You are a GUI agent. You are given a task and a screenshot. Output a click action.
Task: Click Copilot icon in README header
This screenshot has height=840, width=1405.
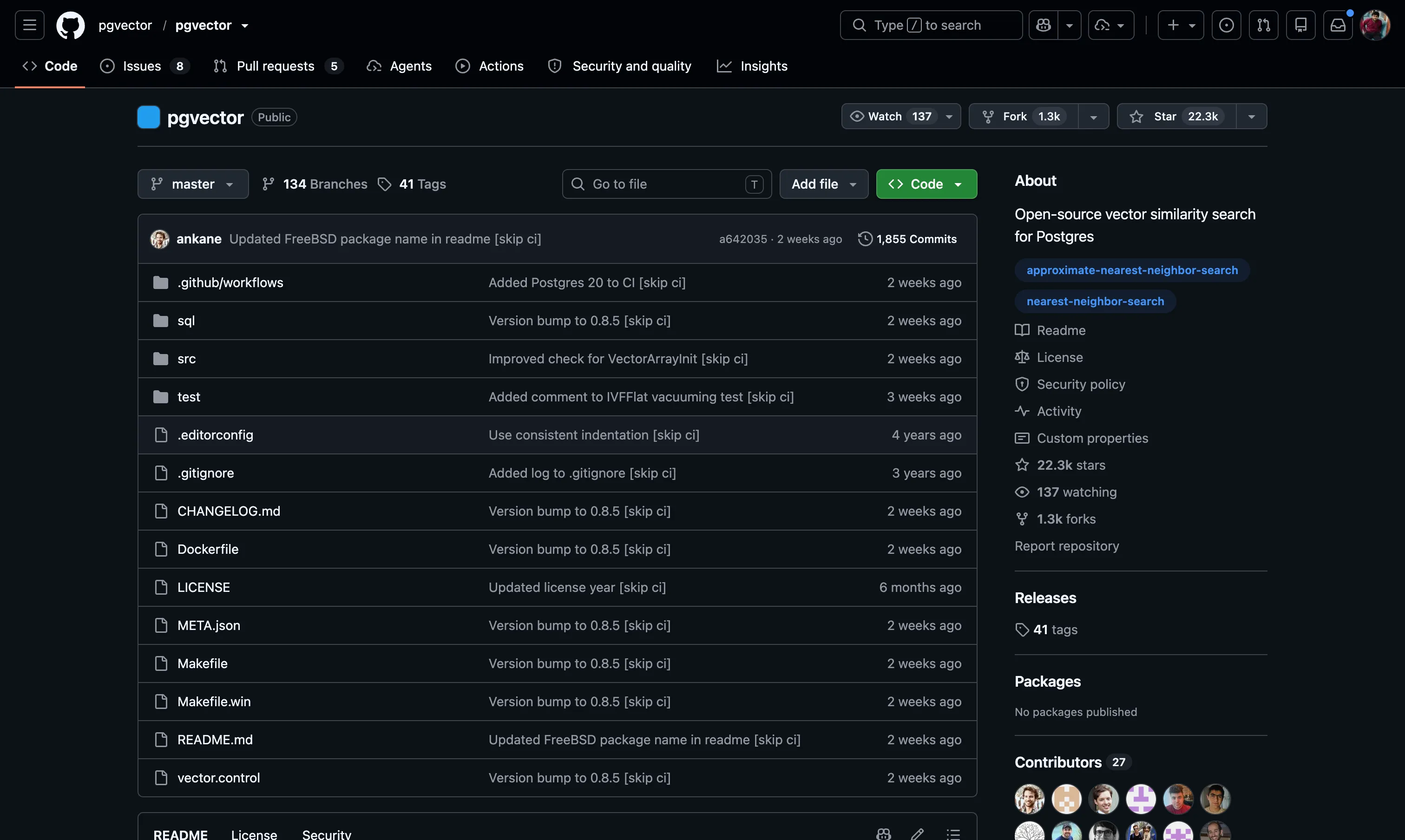tap(883, 834)
